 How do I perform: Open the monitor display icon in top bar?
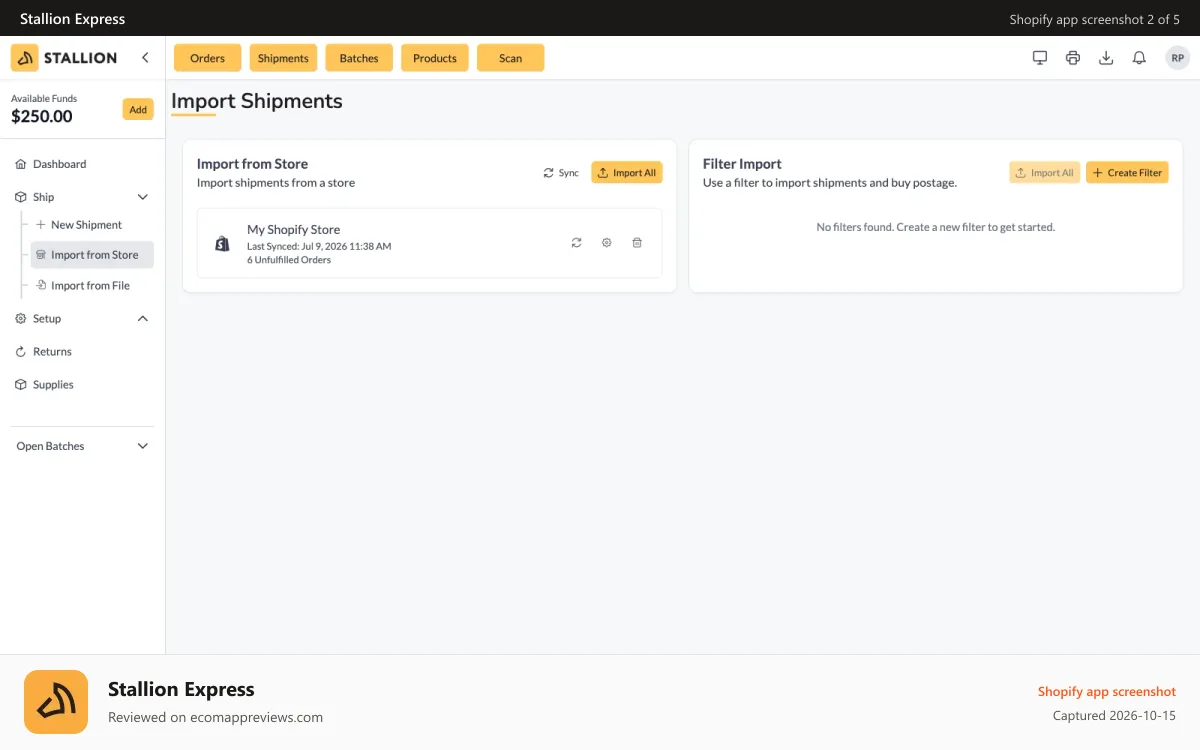point(1040,58)
